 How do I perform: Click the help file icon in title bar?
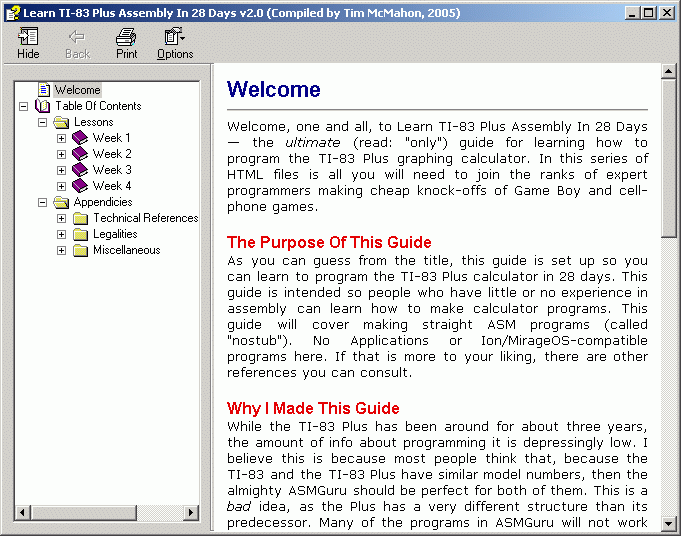(13, 13)
